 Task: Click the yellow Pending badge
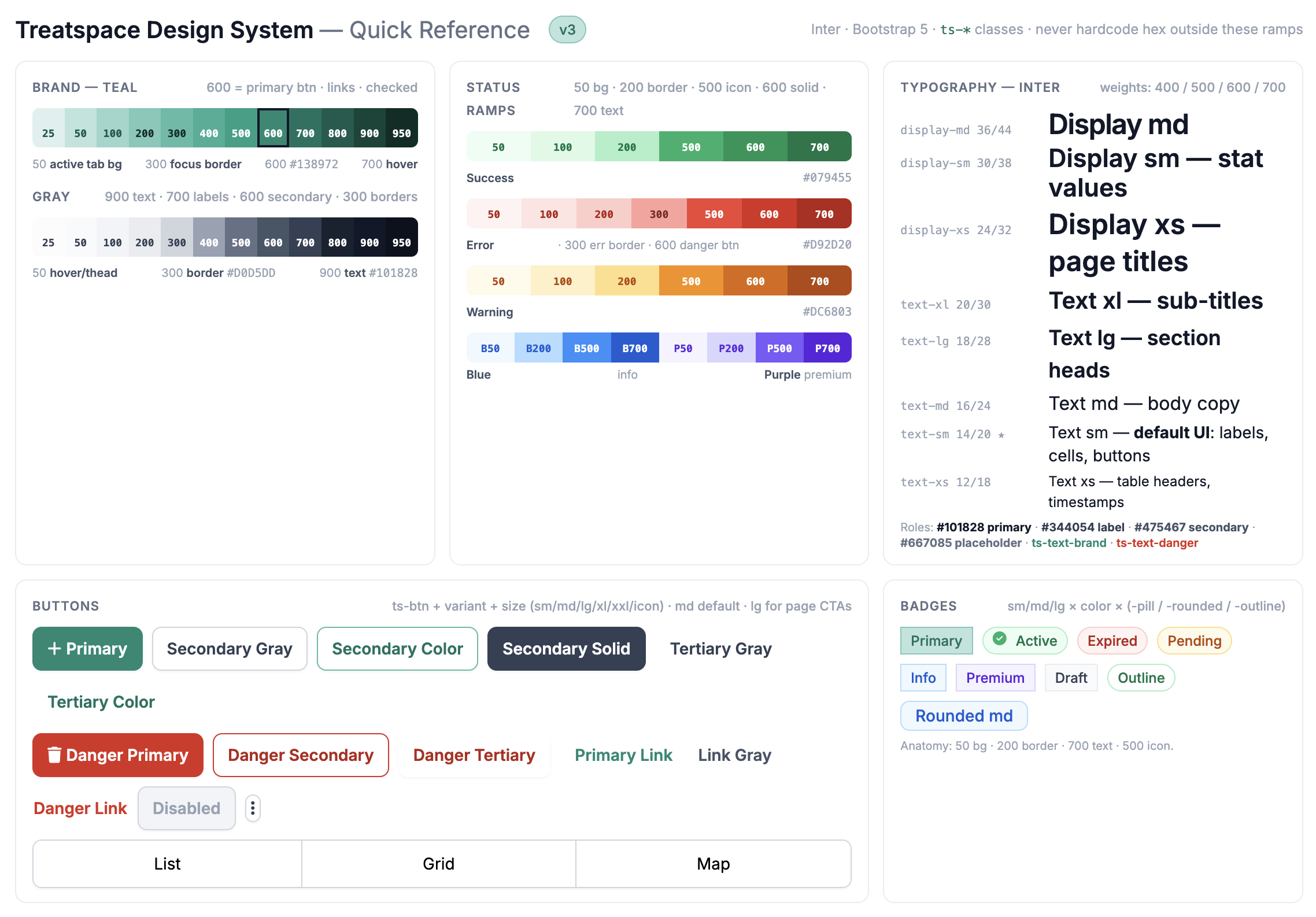click(x=1195, y=641)
